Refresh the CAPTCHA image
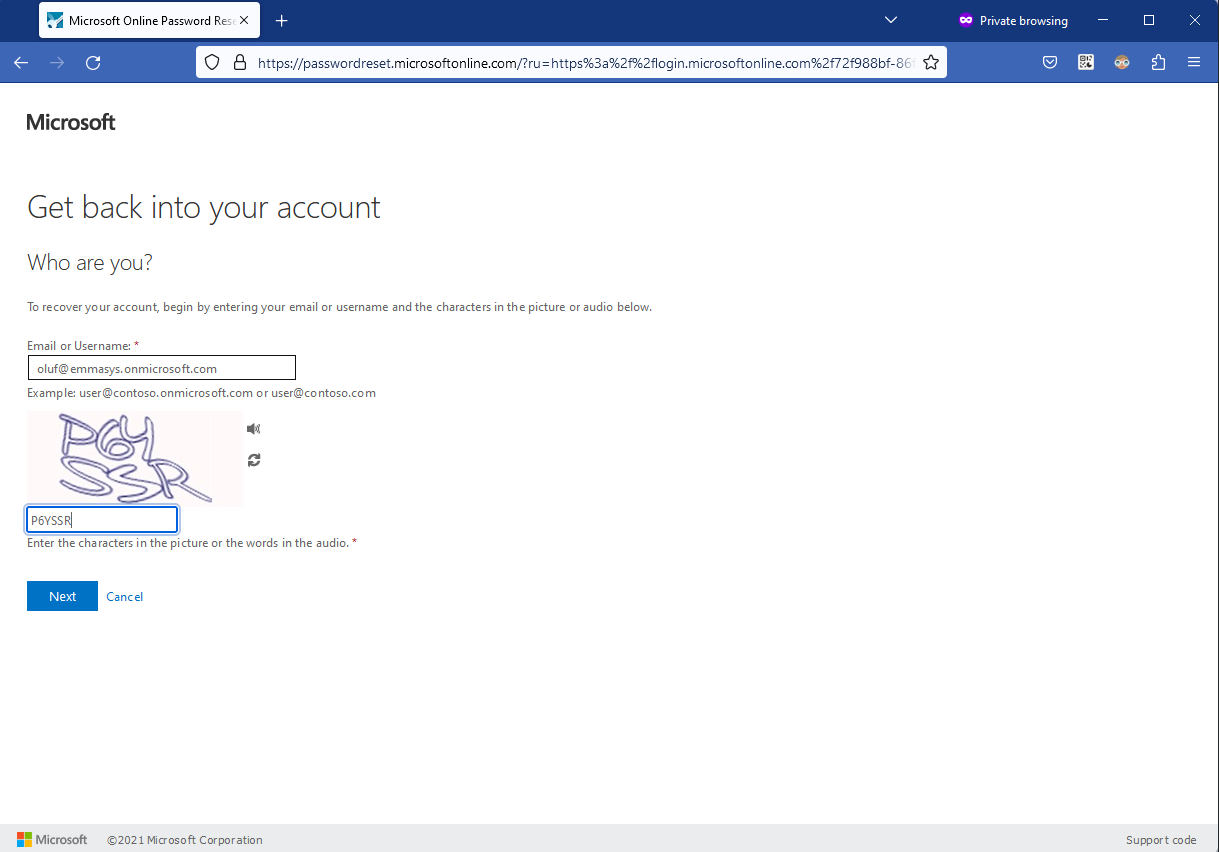The width and height of the screenshot is (1219, 852). coord(253,460)
